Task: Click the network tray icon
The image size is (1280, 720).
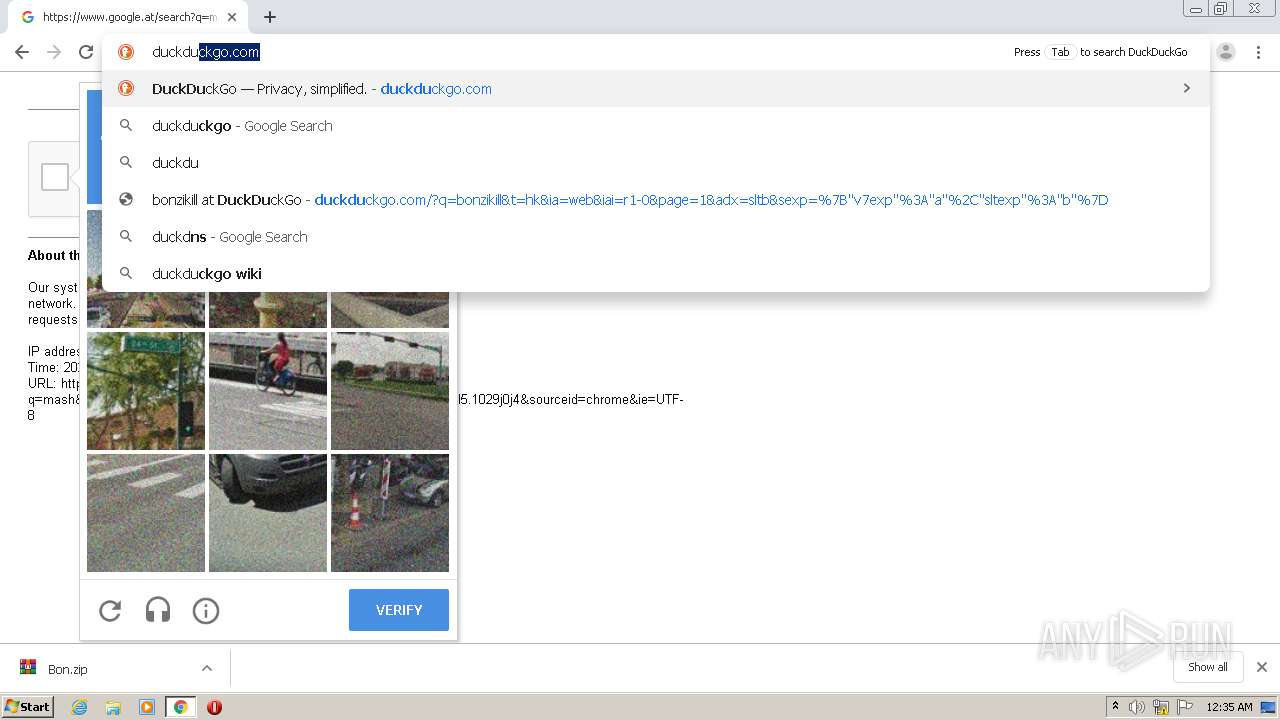Action: click(x=1161, y=707)
